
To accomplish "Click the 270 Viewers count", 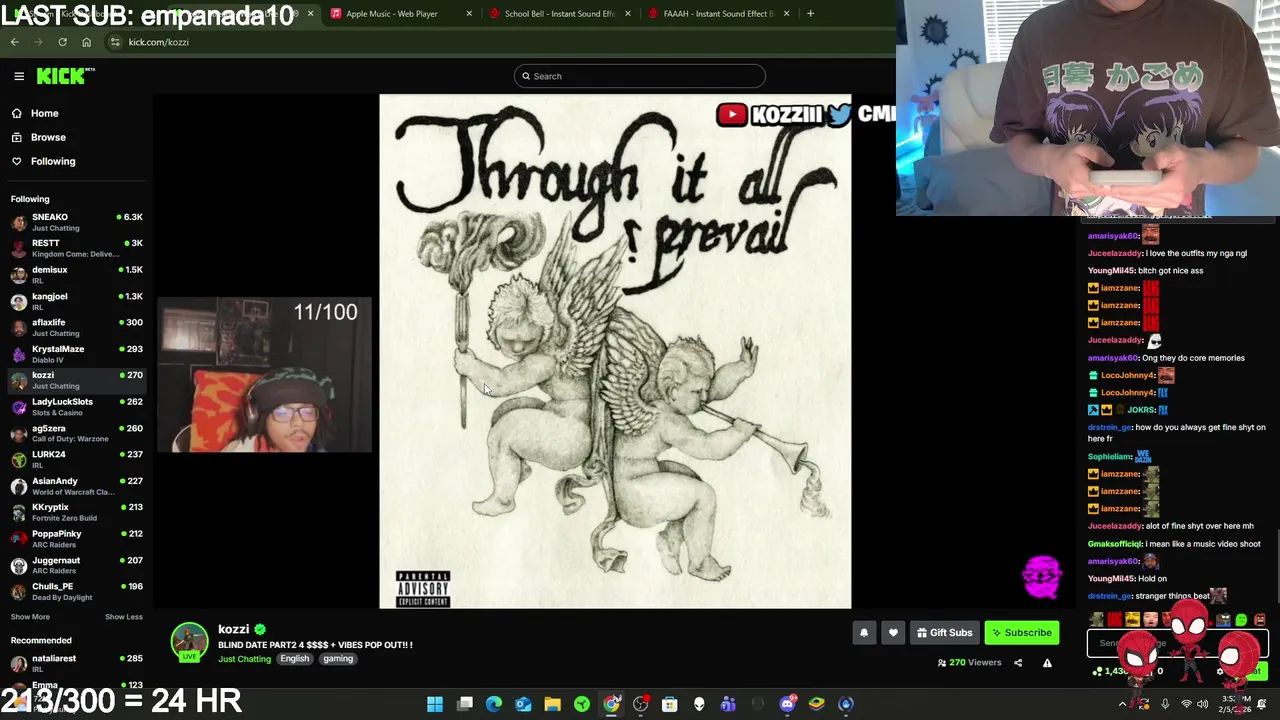I will click(x=969, y=663).
